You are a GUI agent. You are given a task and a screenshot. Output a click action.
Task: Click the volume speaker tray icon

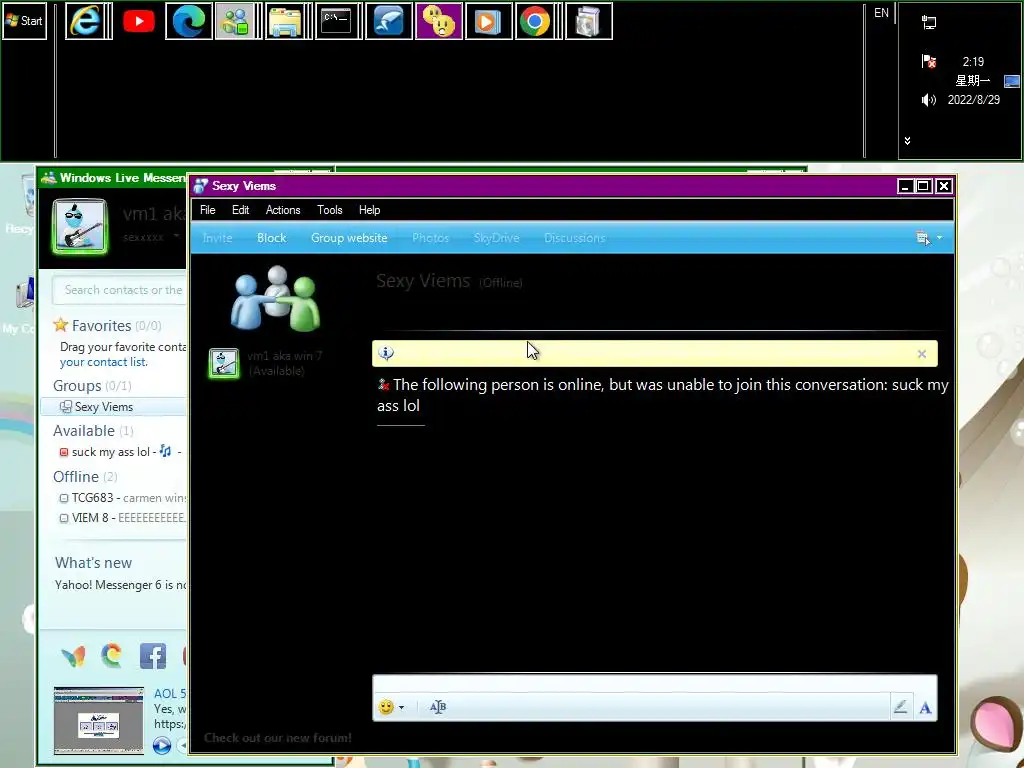[928, 100]
